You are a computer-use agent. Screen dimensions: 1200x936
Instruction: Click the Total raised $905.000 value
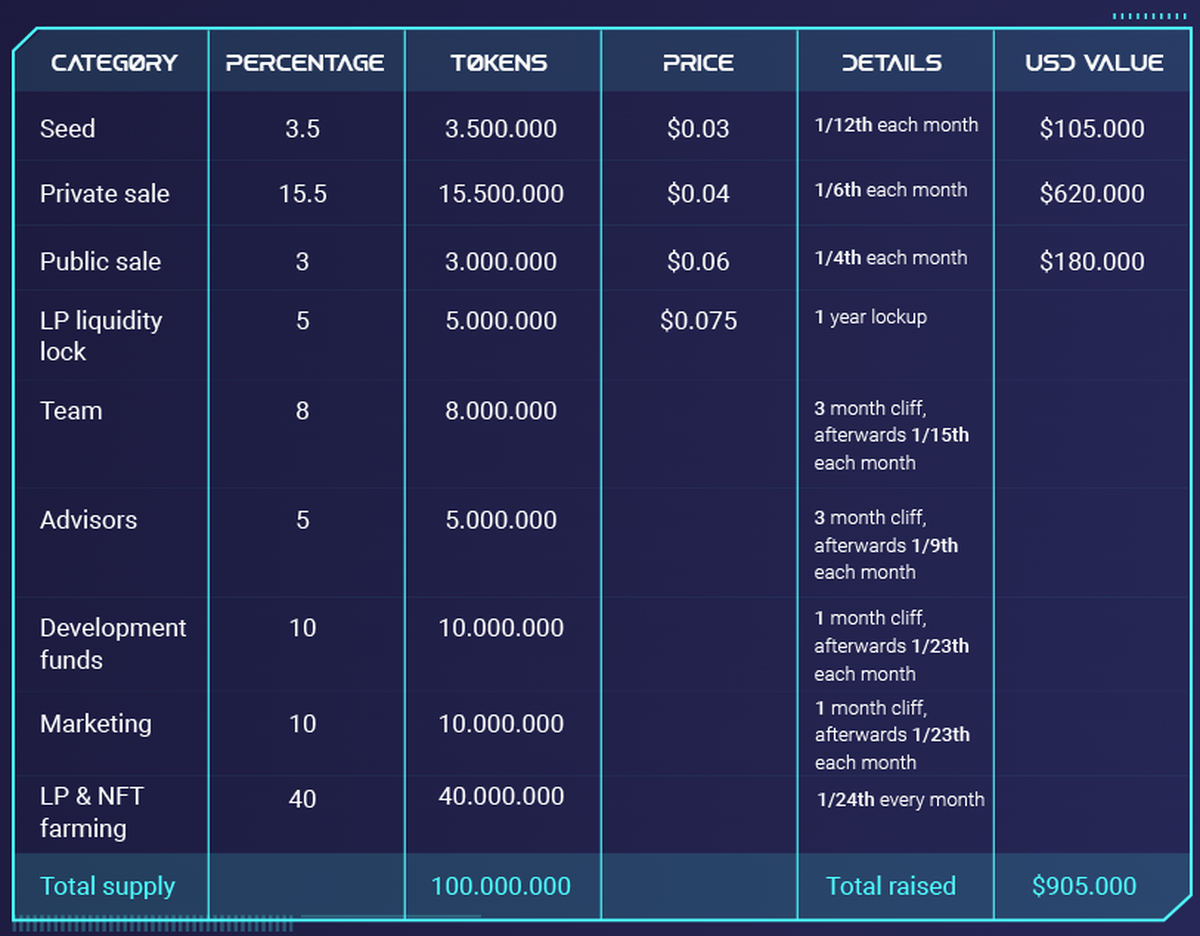click(x=1084, y=886)
